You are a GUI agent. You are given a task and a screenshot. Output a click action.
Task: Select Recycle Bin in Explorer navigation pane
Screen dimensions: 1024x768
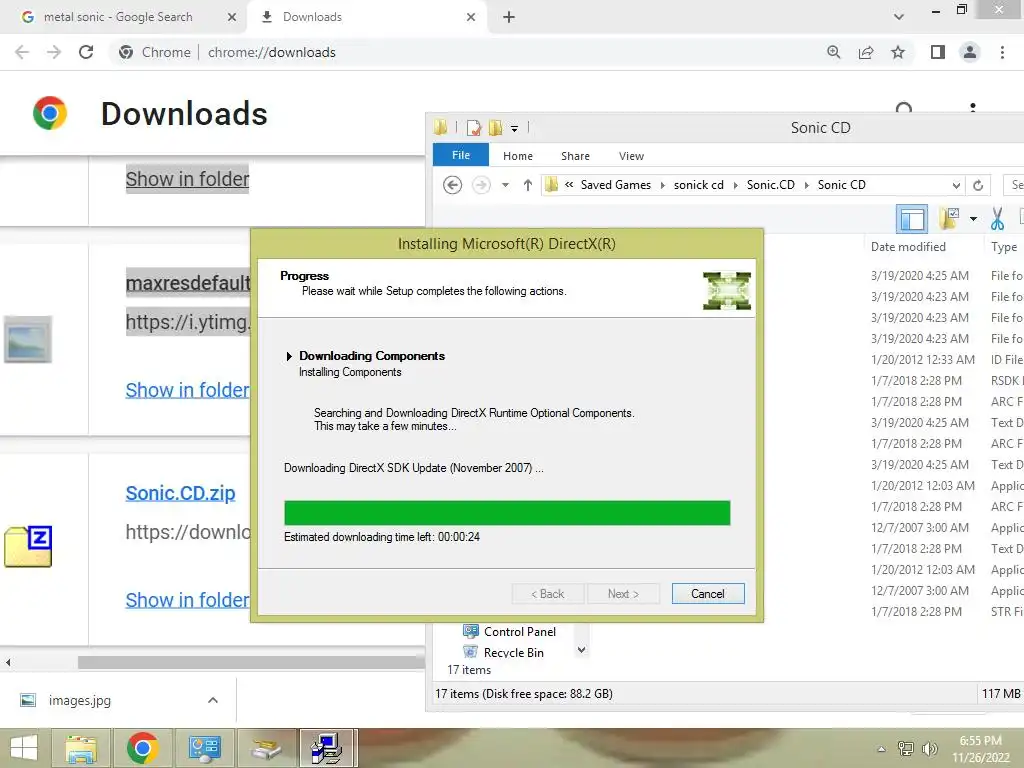coord(504,652)
